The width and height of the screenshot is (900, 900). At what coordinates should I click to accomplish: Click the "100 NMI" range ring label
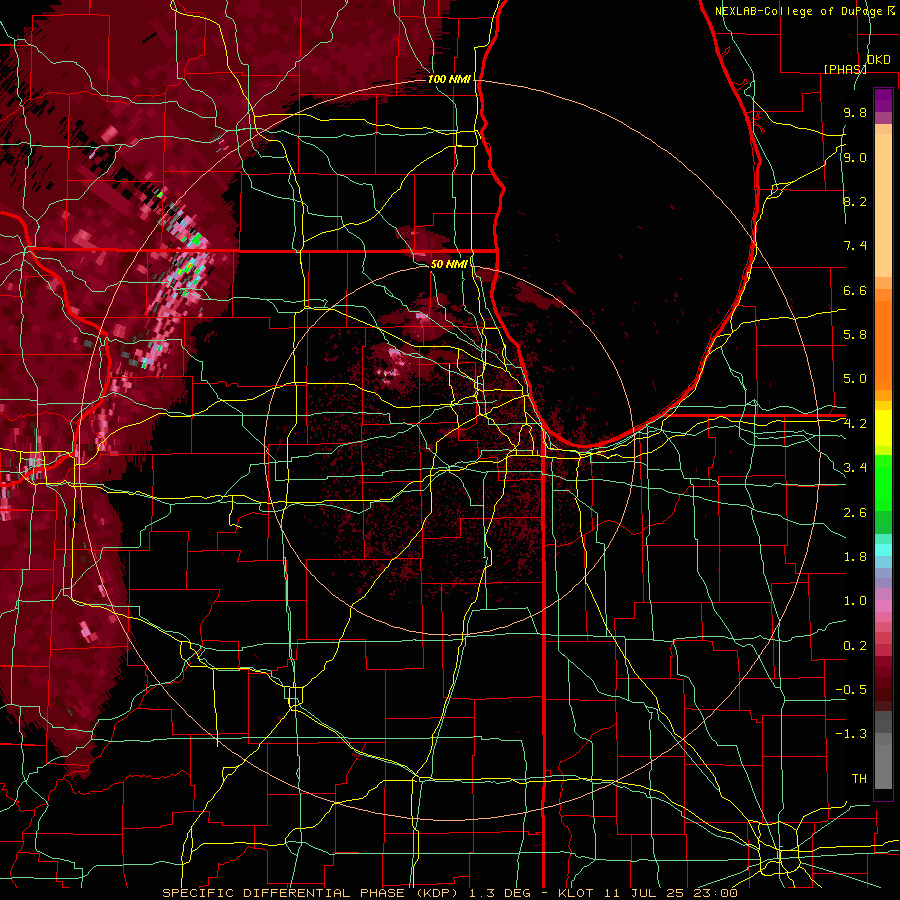pyautogui.click(x=449, y=79)
